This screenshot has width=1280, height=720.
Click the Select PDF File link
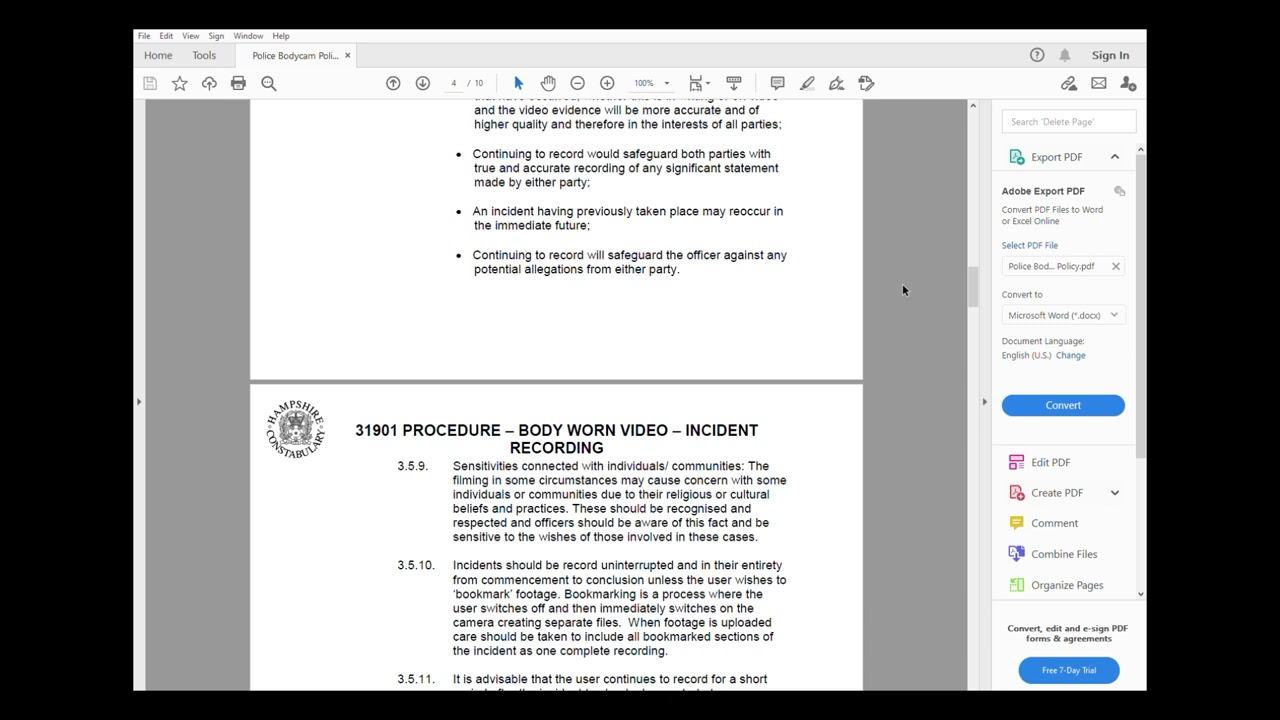click(x=1030, y=245)
